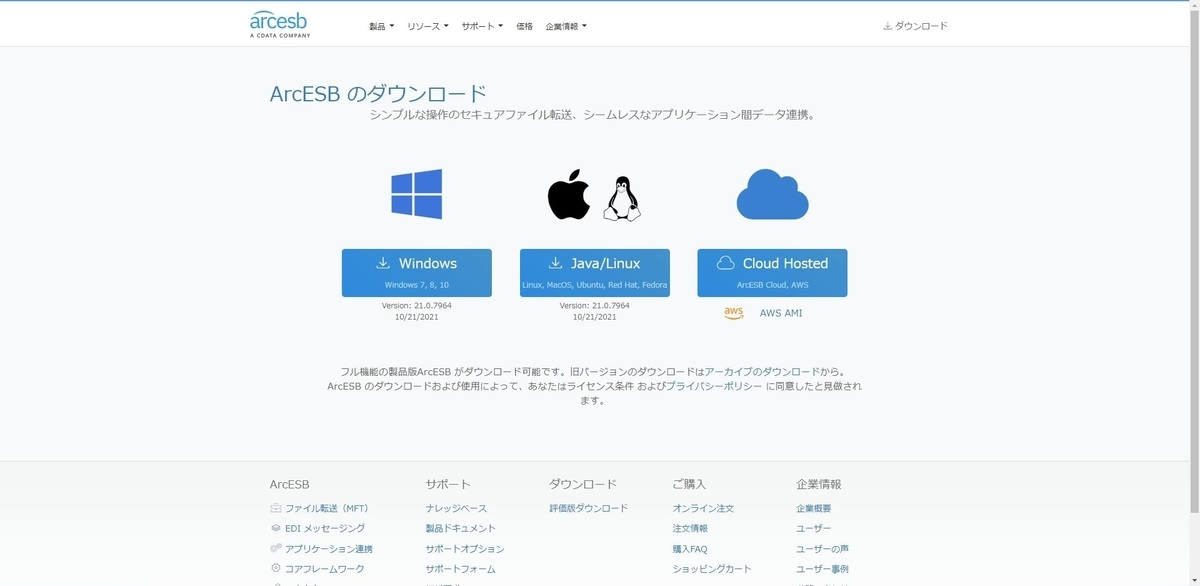The height and width of the screenshot is (586, 1200).
Task: Click the core framework footer icon
Action: (x=276, y=569)
